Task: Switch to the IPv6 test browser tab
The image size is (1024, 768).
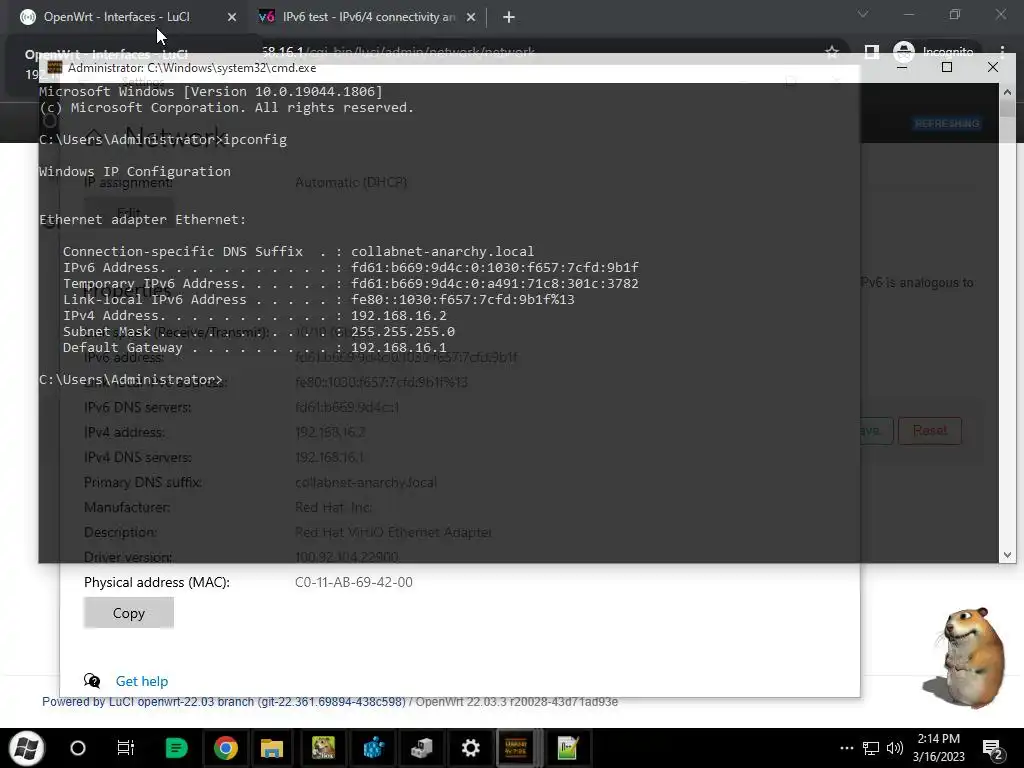Action: [366, 17]
